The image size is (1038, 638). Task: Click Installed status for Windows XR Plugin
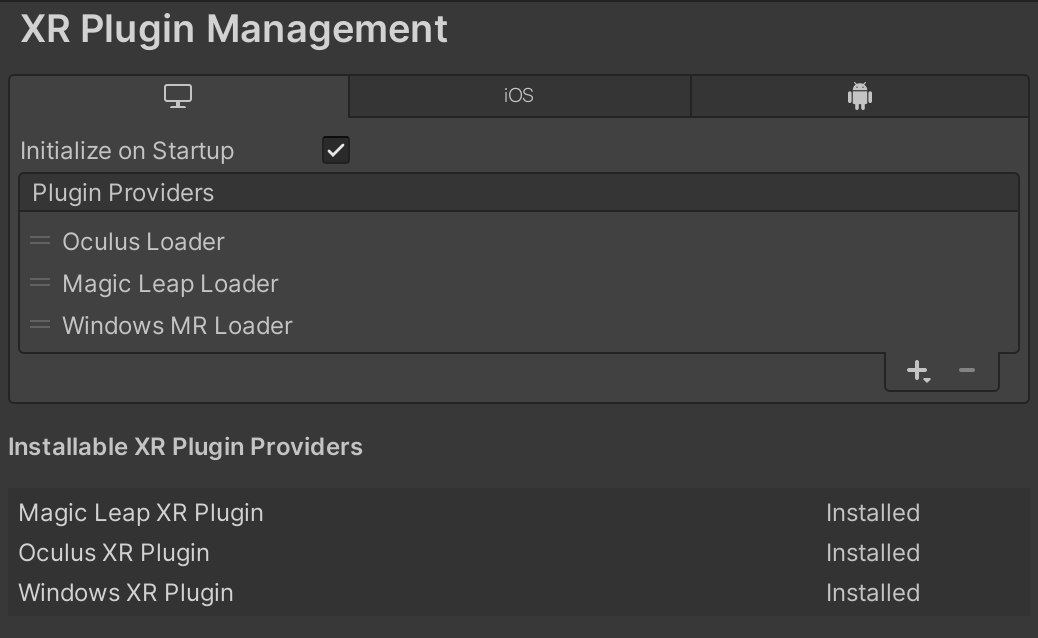click(872, 593)
